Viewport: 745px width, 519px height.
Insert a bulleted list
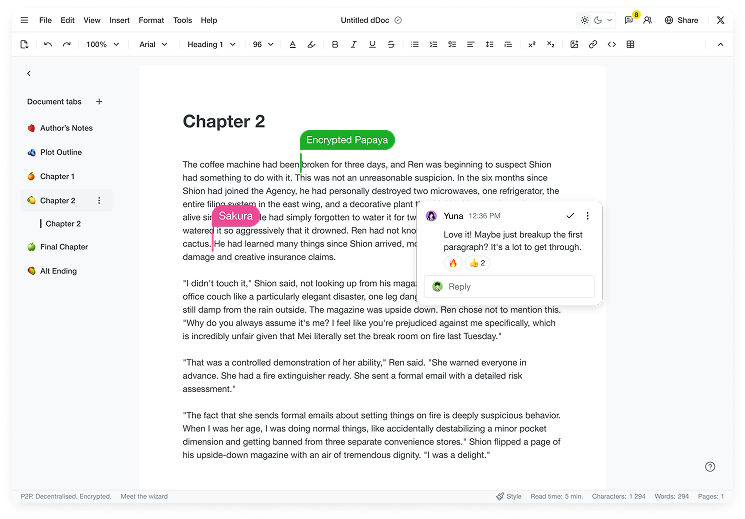pos(415,44)
